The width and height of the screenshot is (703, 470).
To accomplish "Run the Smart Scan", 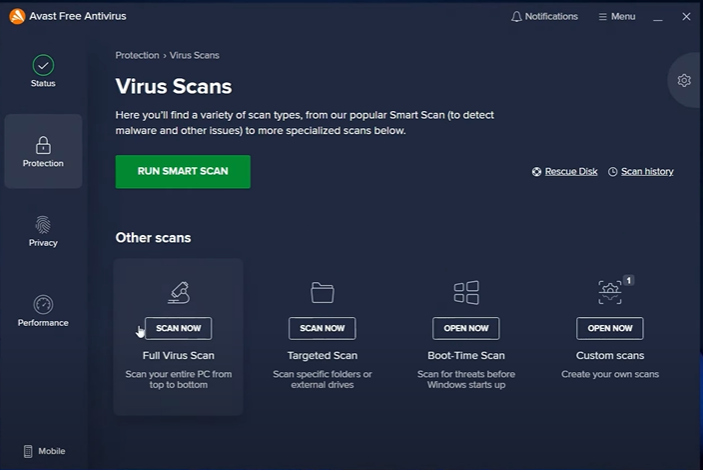I will point(183,172).
